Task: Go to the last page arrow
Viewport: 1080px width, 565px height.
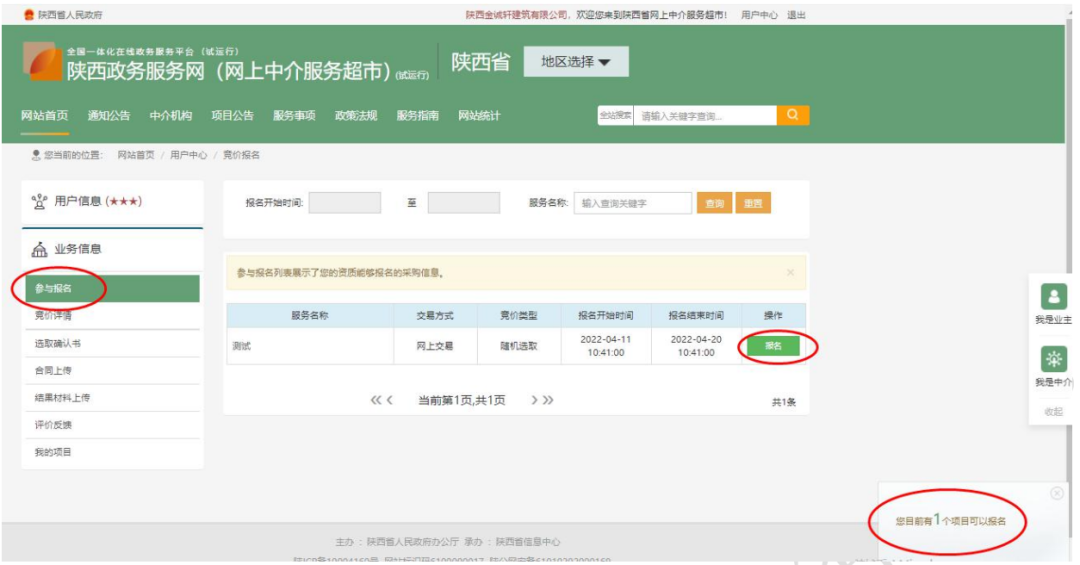Action: tap(548, 400)
